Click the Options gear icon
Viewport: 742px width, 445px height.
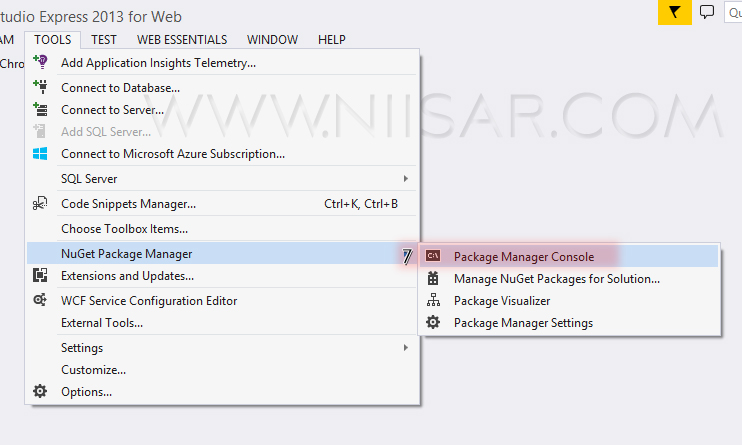[x=40, y=392]
